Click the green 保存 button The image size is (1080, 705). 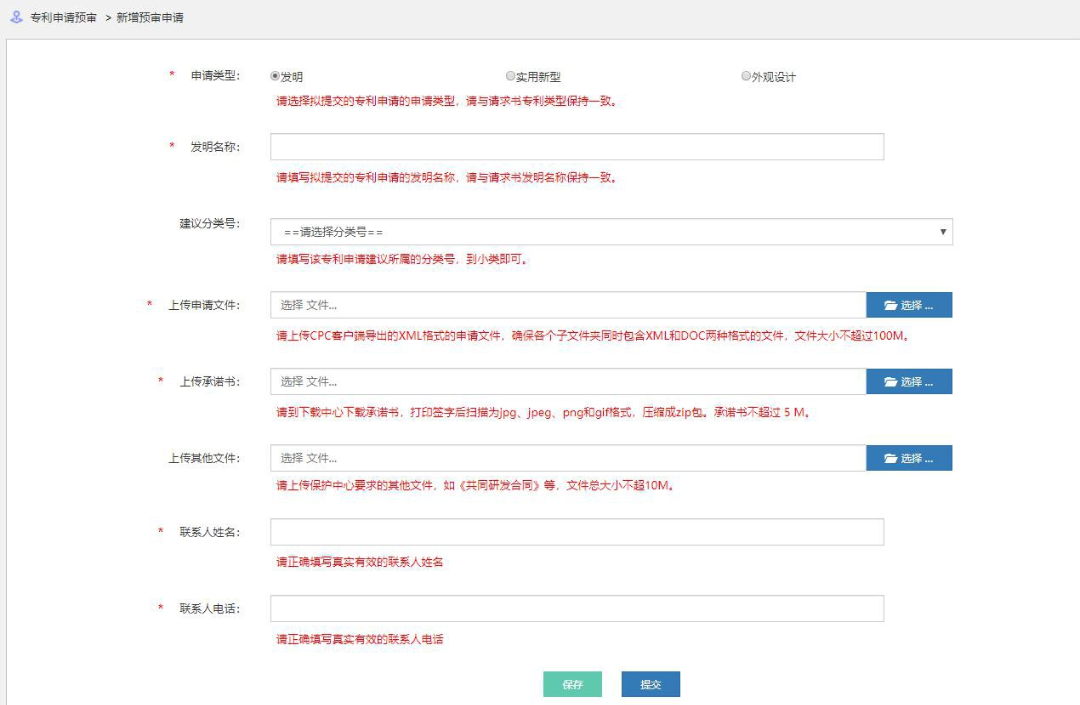(573, 684)
